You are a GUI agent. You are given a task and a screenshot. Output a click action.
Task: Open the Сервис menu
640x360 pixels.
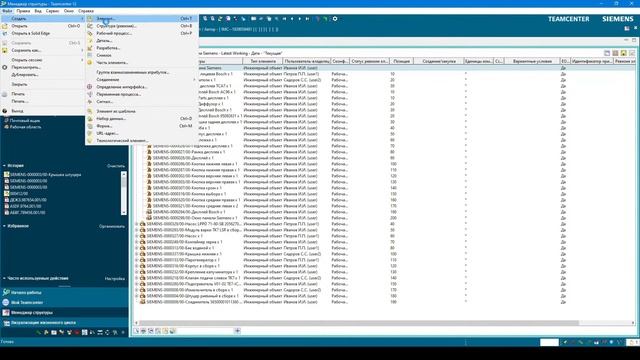pos(53,11)
